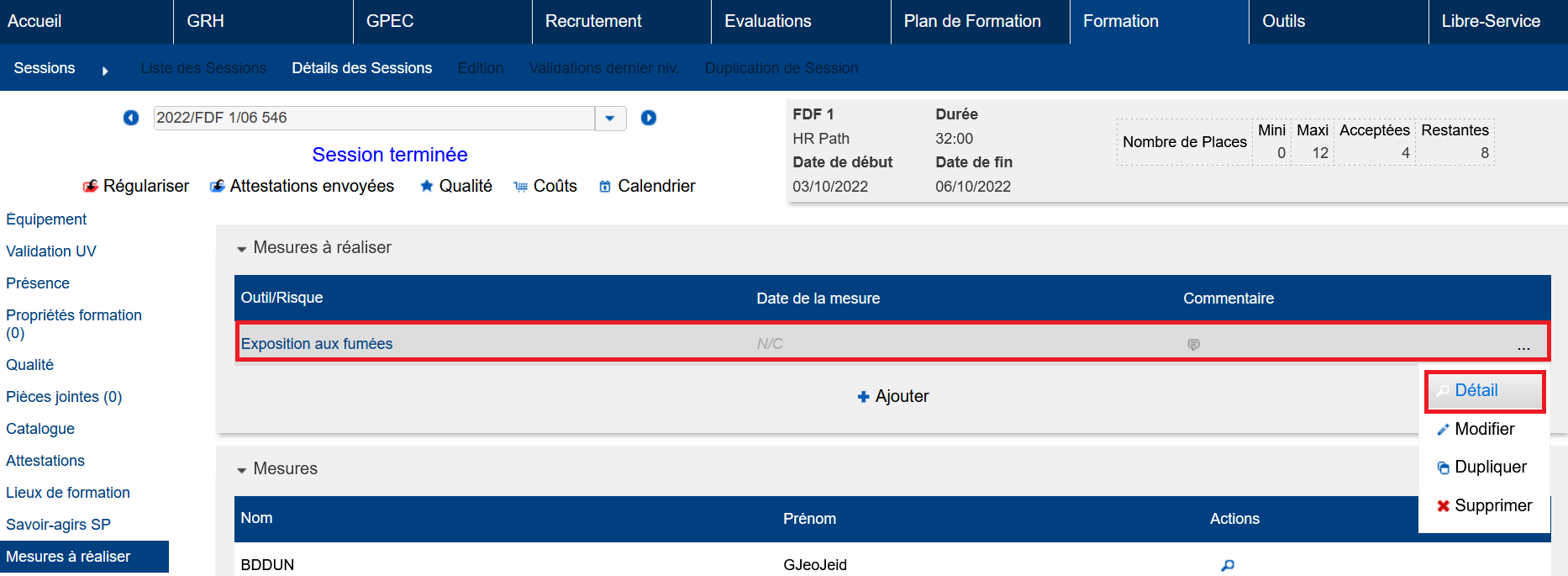The width and height of the screenshot is (1568, 576).
Task: Click the session name input field
Action: [x=373, y=118]
